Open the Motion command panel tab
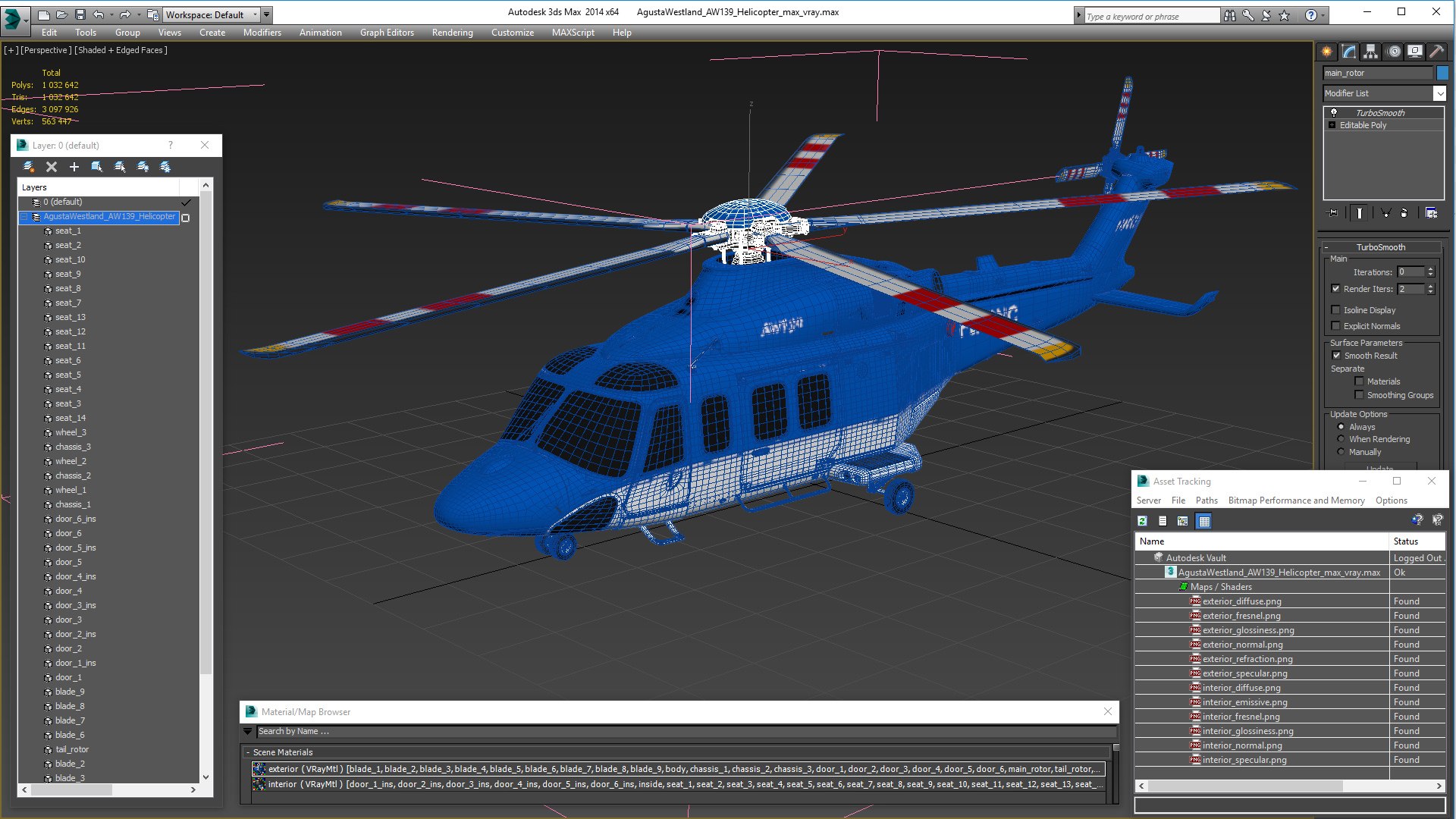This screenshot has height=819, width=1456. [x=1393, y=52]
